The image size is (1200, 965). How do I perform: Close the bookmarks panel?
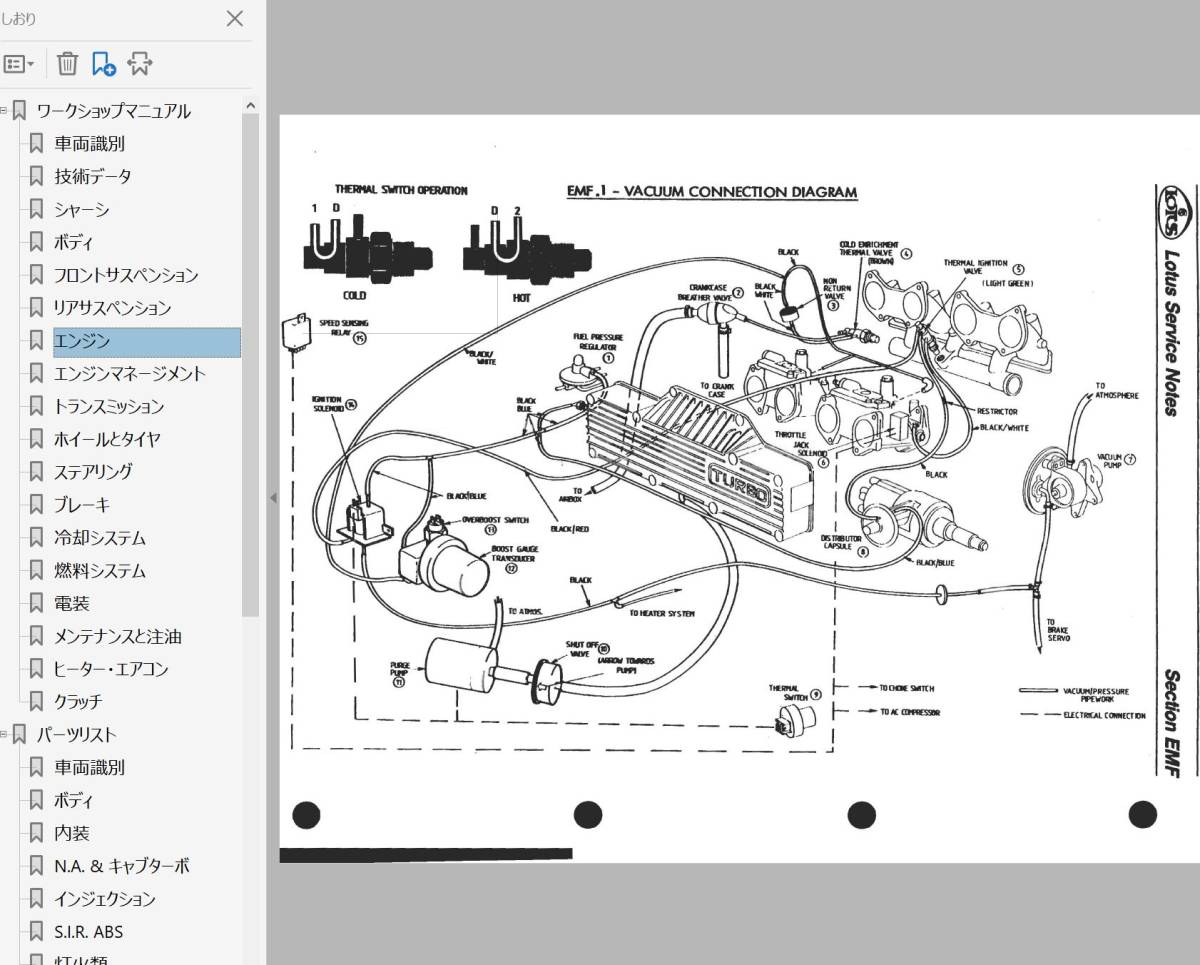(x=235, y=18)
